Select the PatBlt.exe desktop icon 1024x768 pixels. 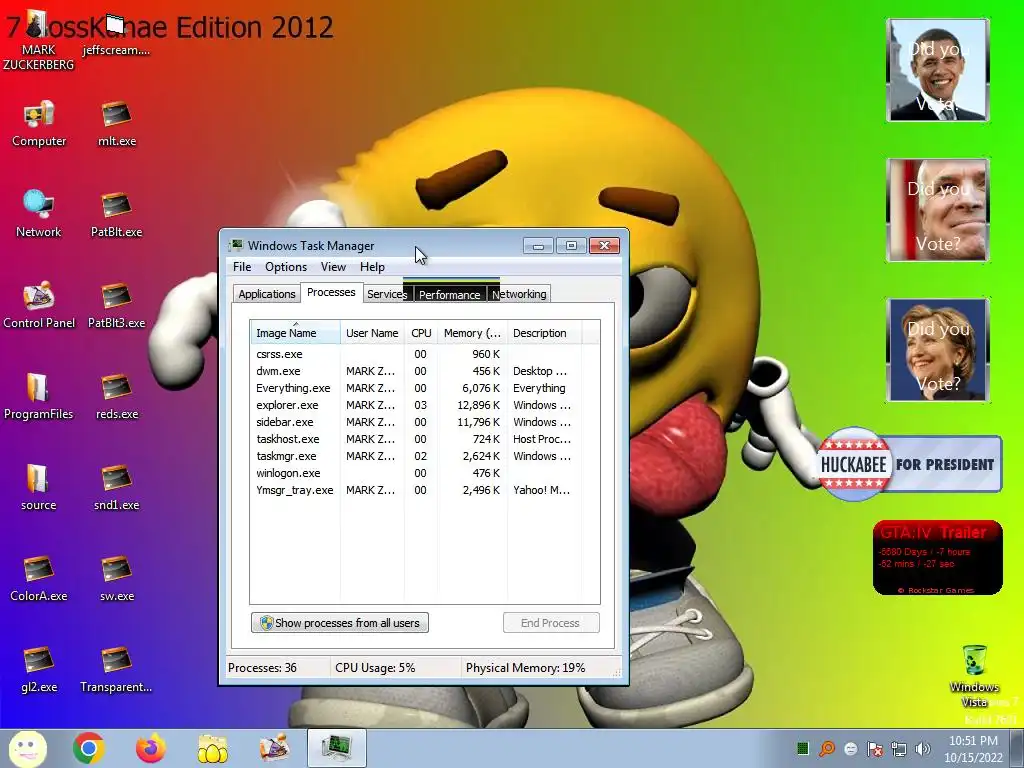coord(116,215)
